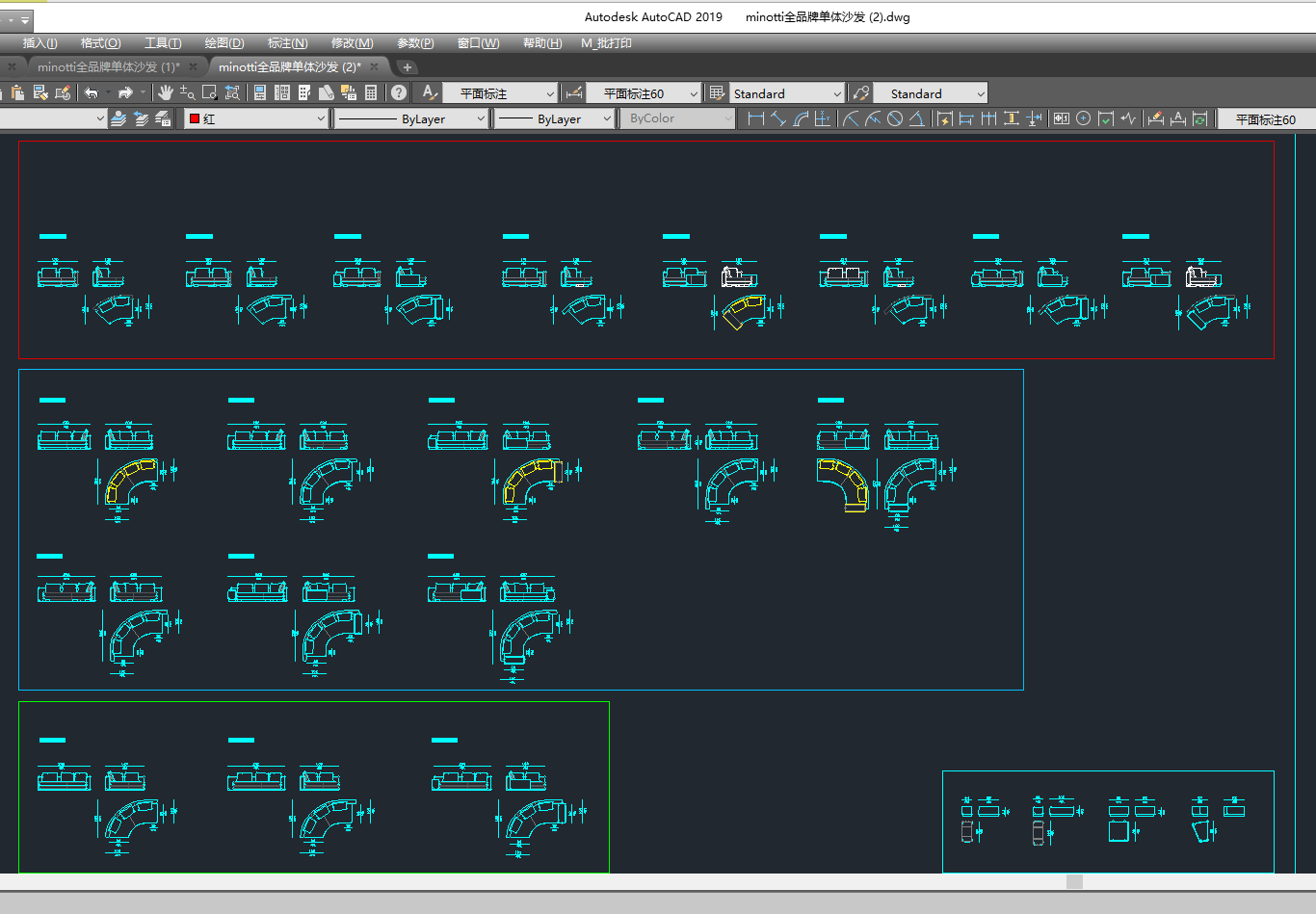Click the Zoom Window icon
This screenshot has width=1316, height=914.
[x=209, y=92]
